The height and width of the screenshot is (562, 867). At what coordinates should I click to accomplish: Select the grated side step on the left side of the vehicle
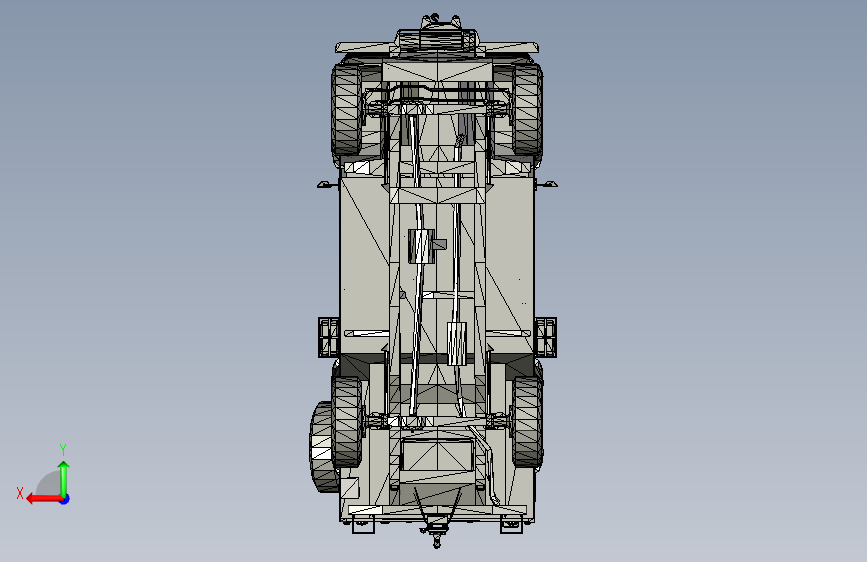tap(328, 337)
